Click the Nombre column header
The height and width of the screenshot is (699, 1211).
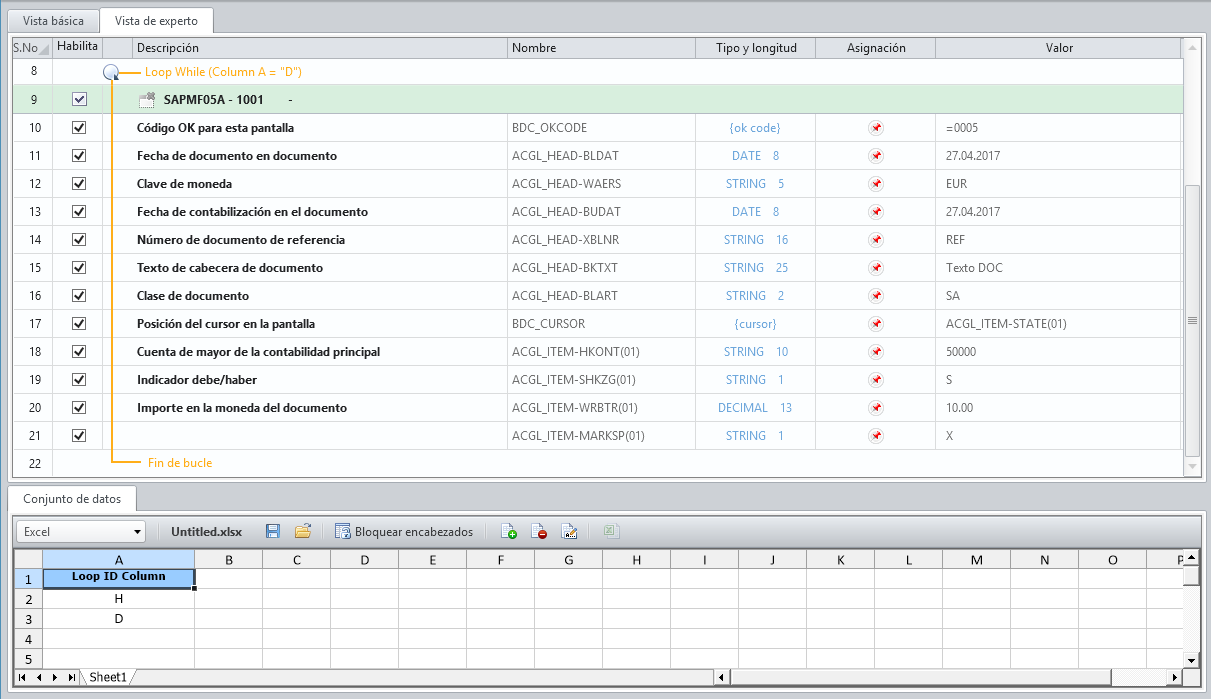tap(601, 48)
